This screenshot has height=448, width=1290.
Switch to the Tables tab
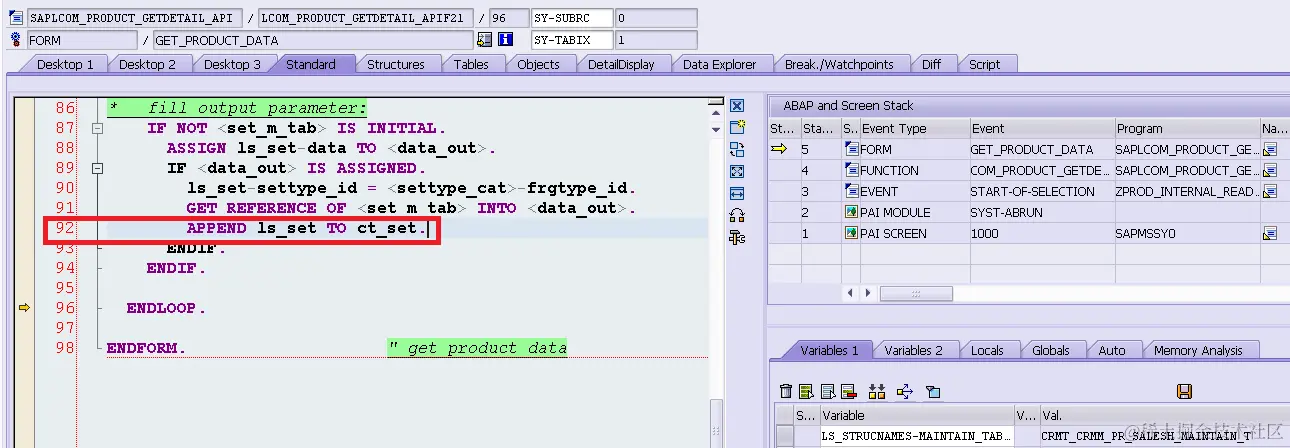[x=471, y=64]
